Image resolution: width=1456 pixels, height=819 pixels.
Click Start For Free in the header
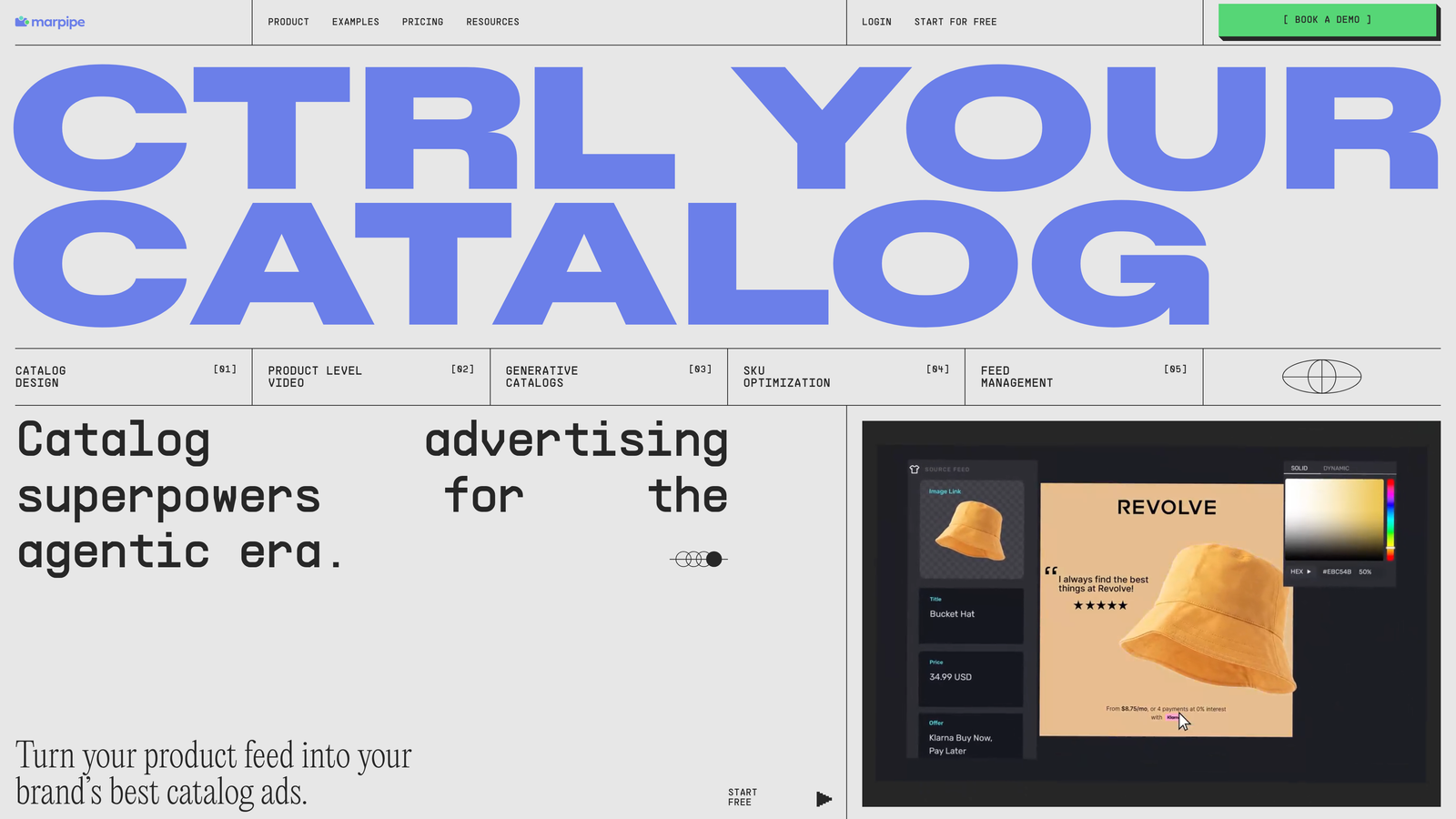click(955, 22)
